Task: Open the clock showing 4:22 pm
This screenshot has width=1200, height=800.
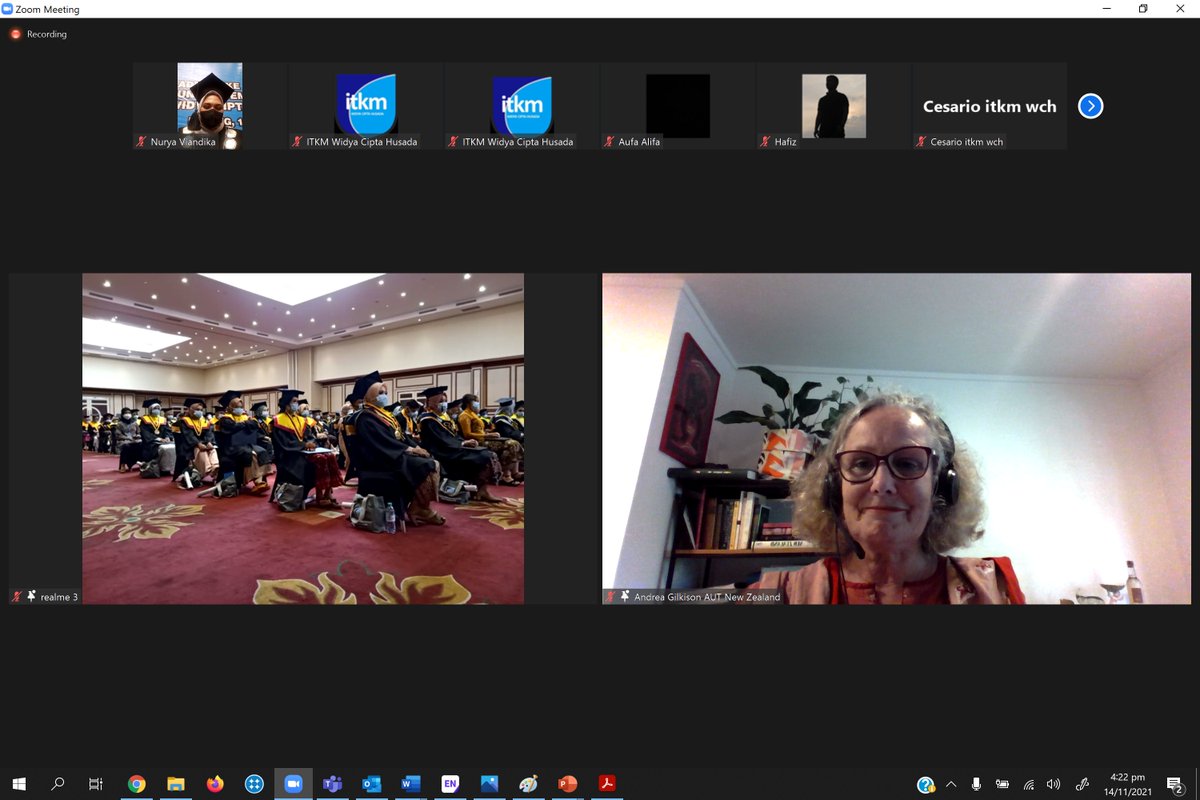Action: pyautogui.click(x=1127, y=784)
